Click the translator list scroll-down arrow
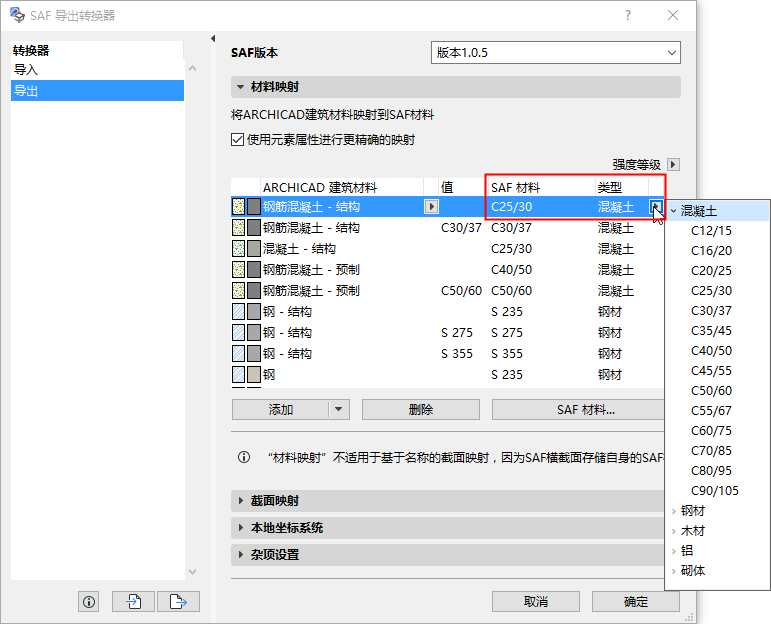 coord(193,572)
